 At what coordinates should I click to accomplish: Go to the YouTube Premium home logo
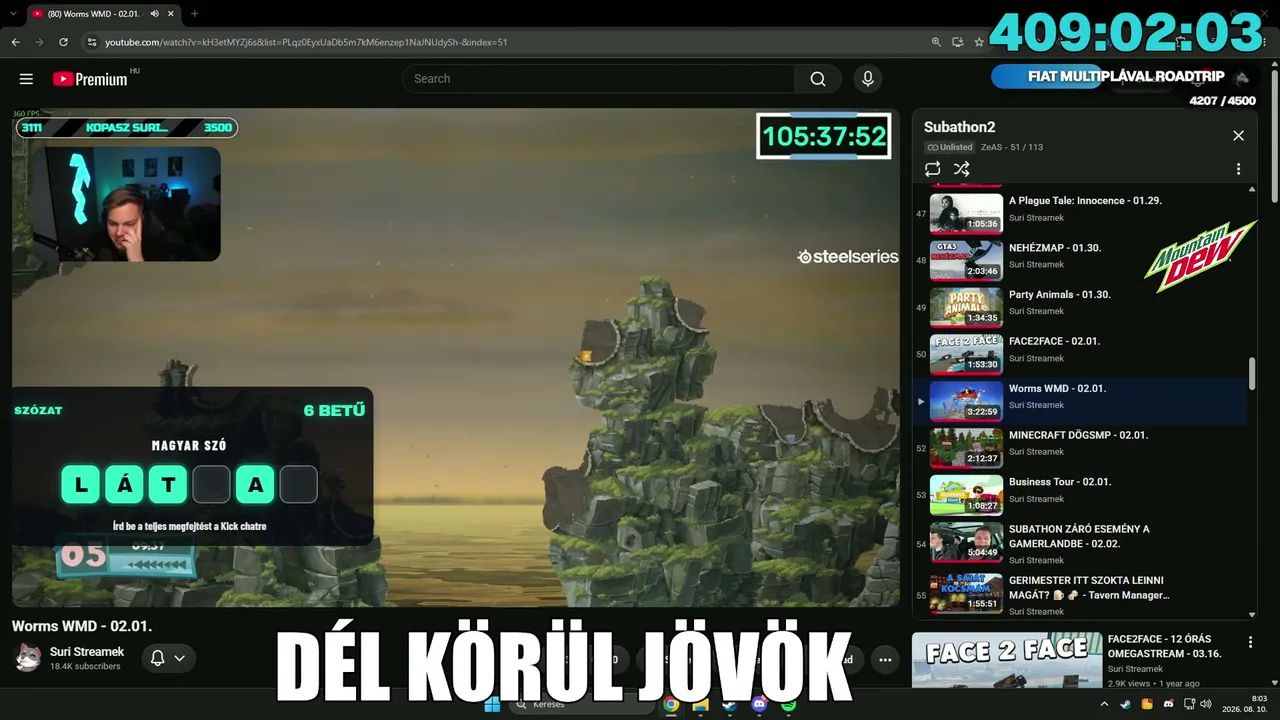tap(90, 79)
